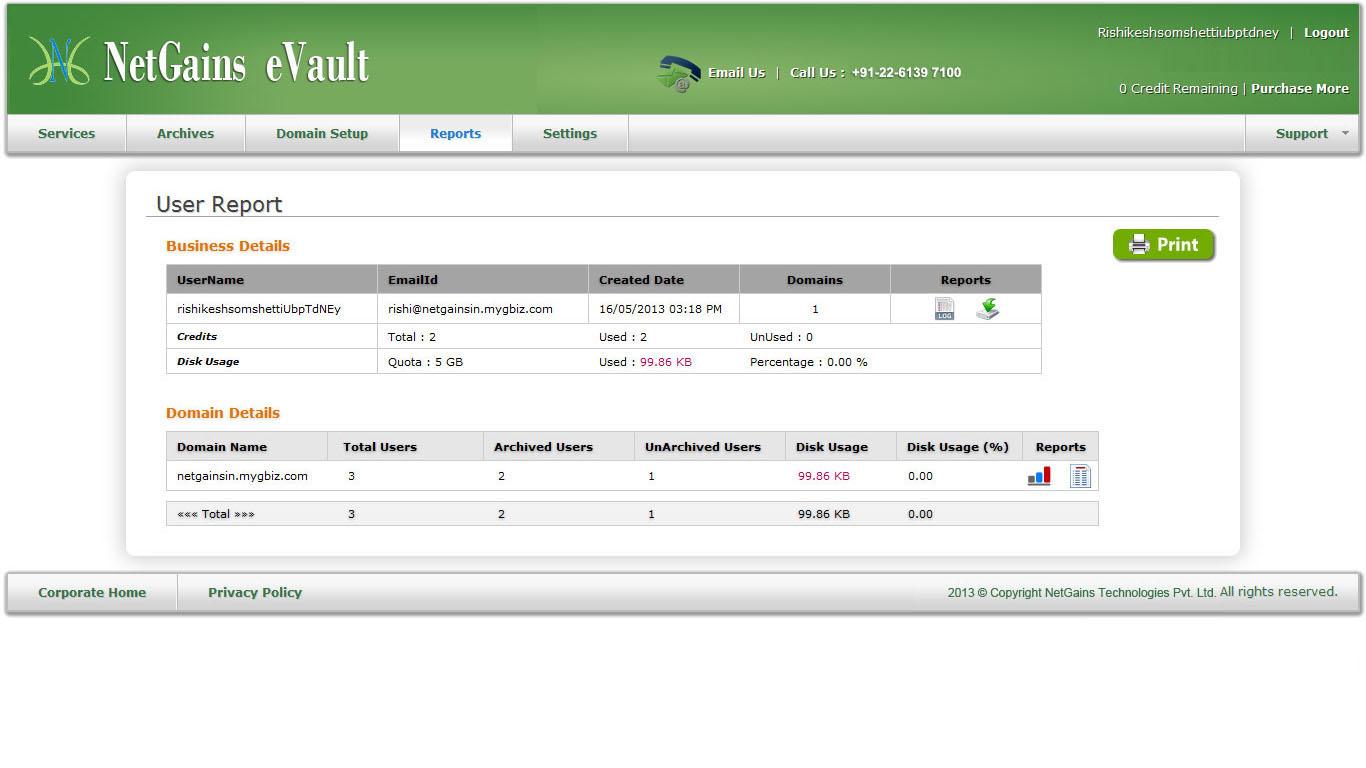Click the Business Details section heading
The image size is (1366, 768).
[x=228, y=246]
